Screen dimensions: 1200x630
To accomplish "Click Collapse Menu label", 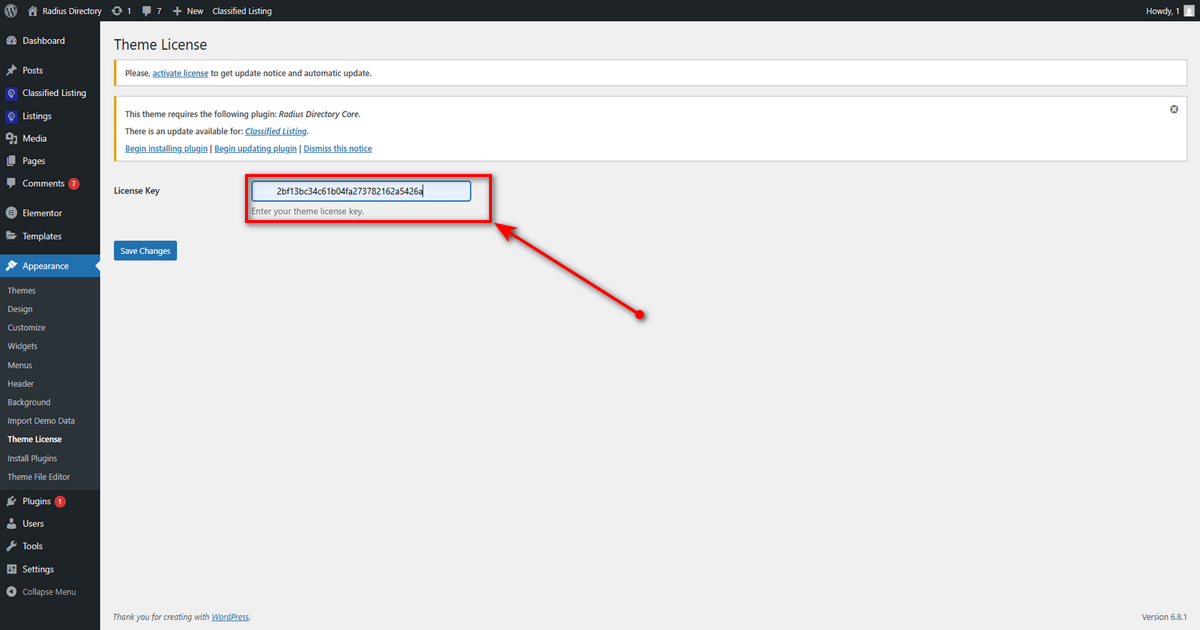I will pyautogui.click(x=49, y=592).
